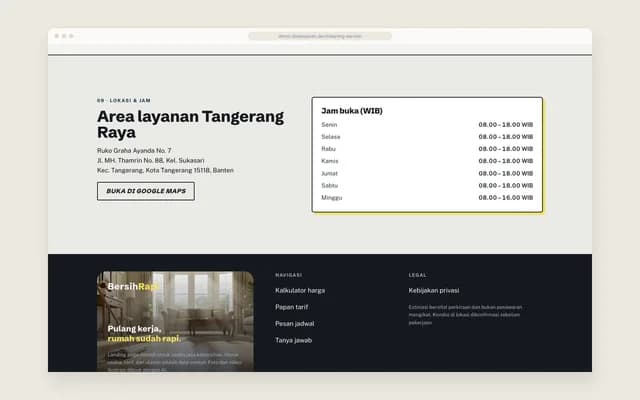Click the Lokasi & Jam section label

pos(124,100)
